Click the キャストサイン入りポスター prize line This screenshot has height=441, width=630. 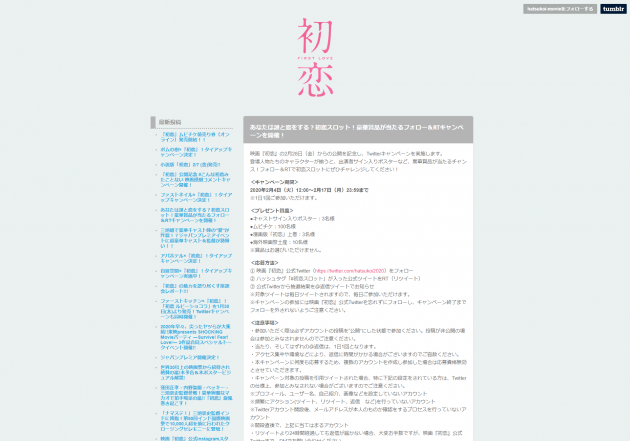click(292, 218)
